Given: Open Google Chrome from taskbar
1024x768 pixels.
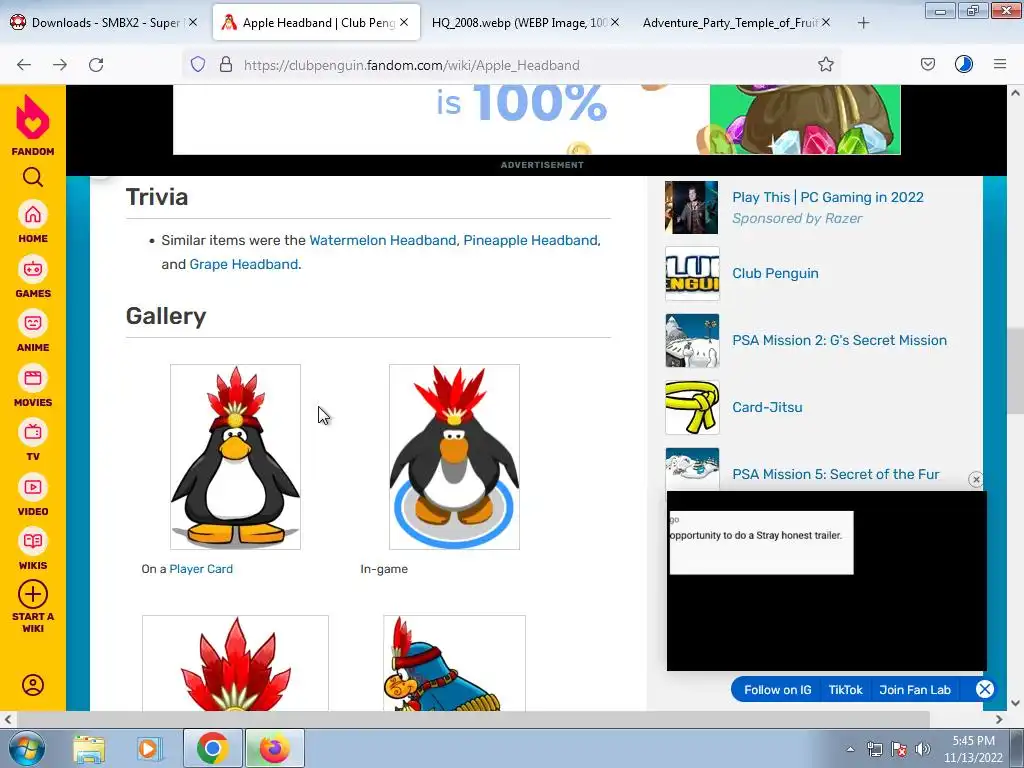Looking at the screenshot, I should (x=212, y=748).
